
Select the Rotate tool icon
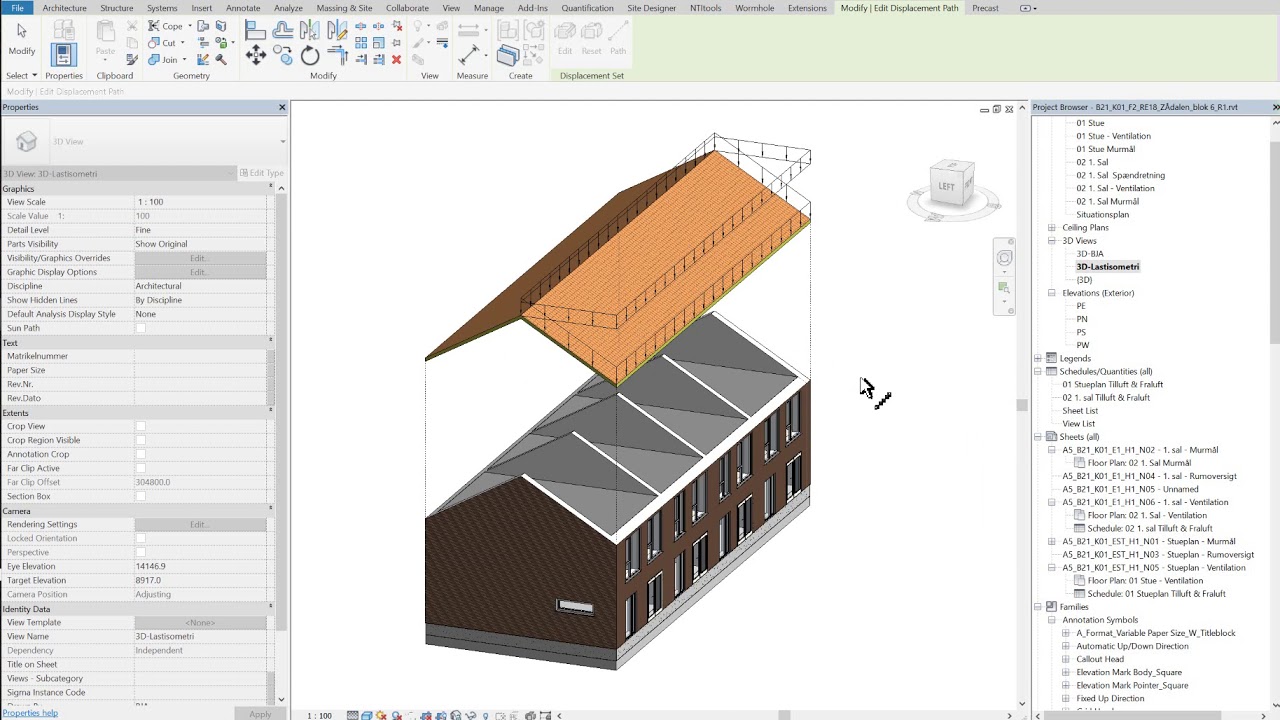(x=310, y=56)
